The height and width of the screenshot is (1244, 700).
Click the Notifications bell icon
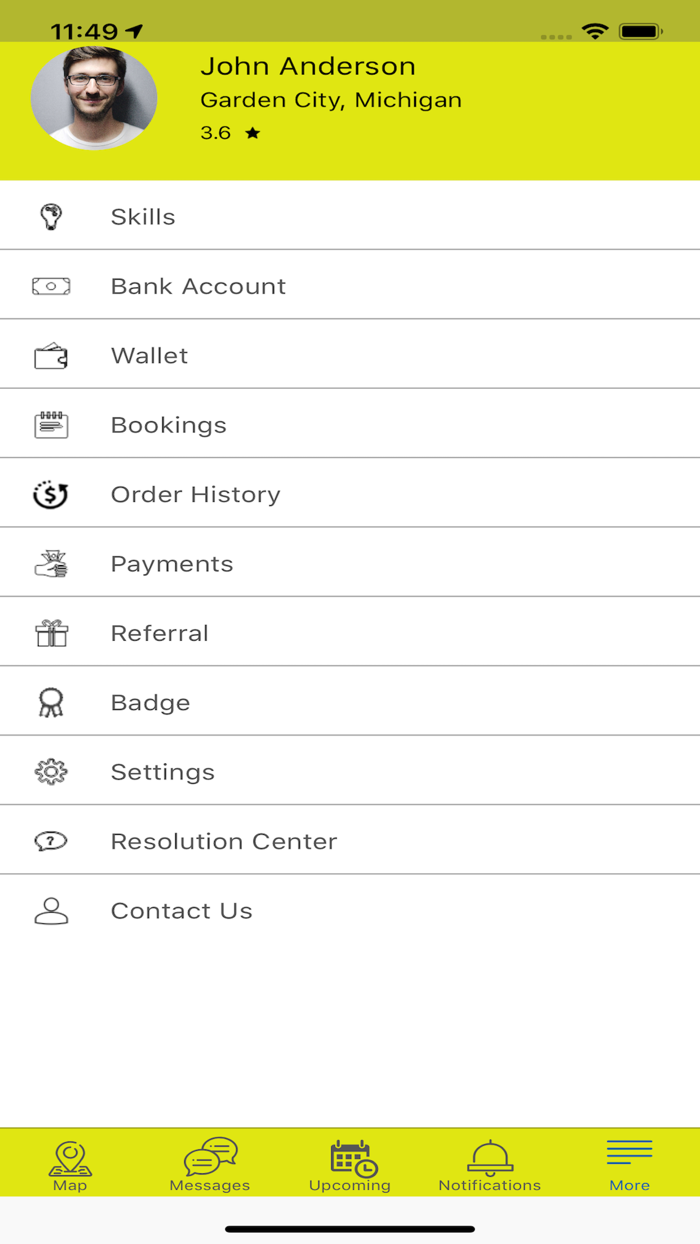tap(489, 1156)
